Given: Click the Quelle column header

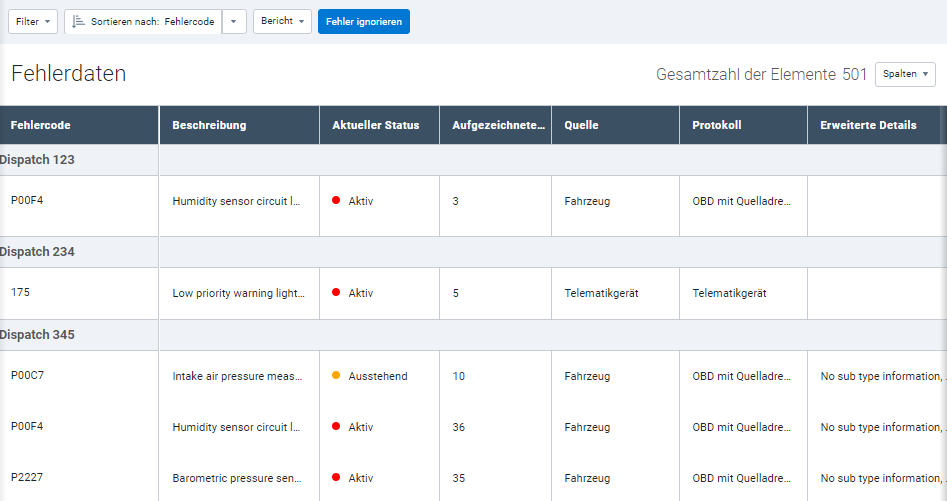Looking at the screenshot, I should click(581, 125).
